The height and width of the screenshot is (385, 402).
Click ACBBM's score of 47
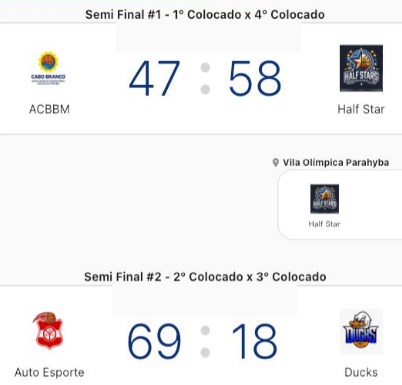(x=154, y=78)
